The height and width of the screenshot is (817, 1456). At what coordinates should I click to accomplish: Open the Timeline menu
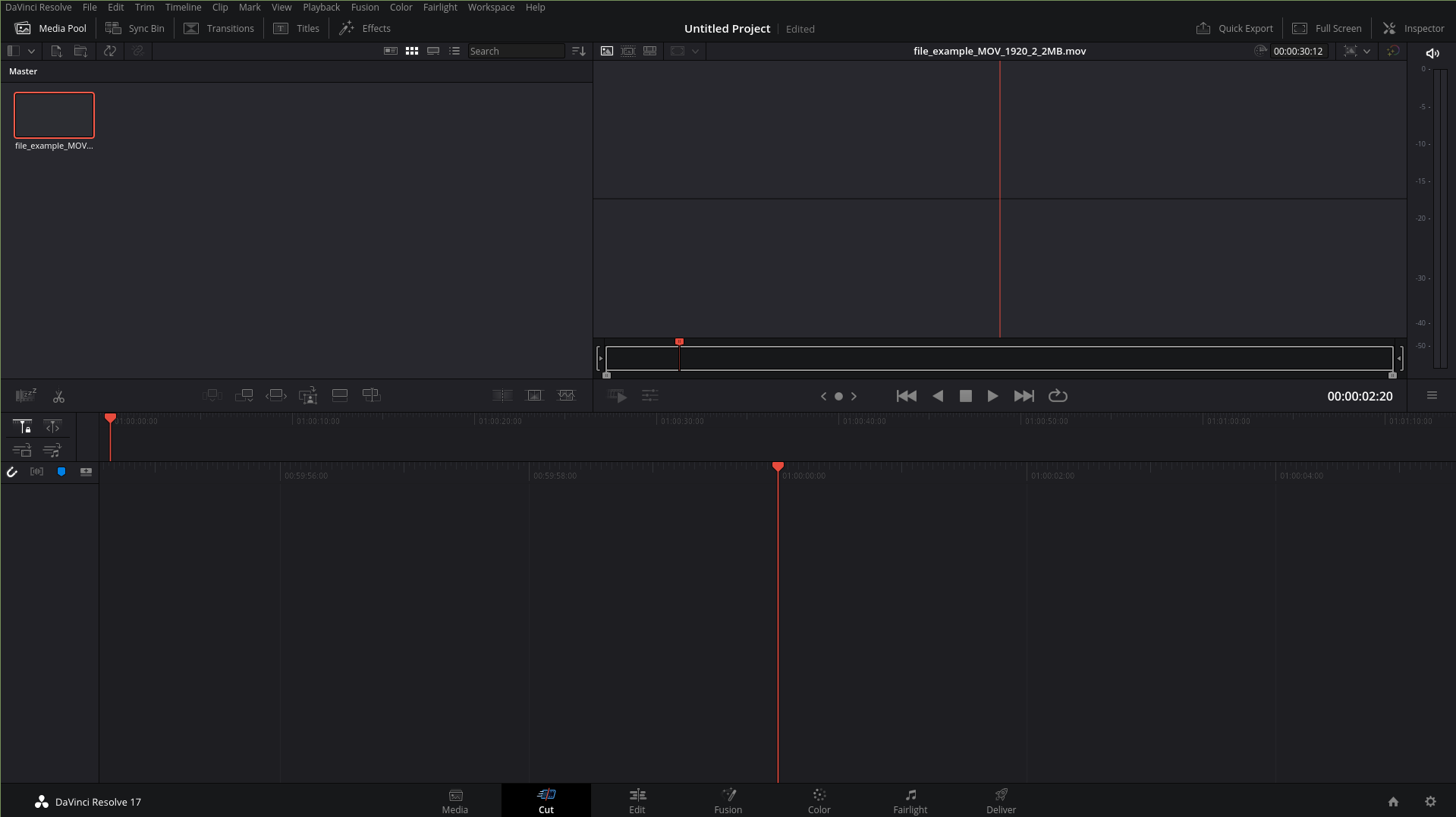pyautogui.click(x=183, y=7)
